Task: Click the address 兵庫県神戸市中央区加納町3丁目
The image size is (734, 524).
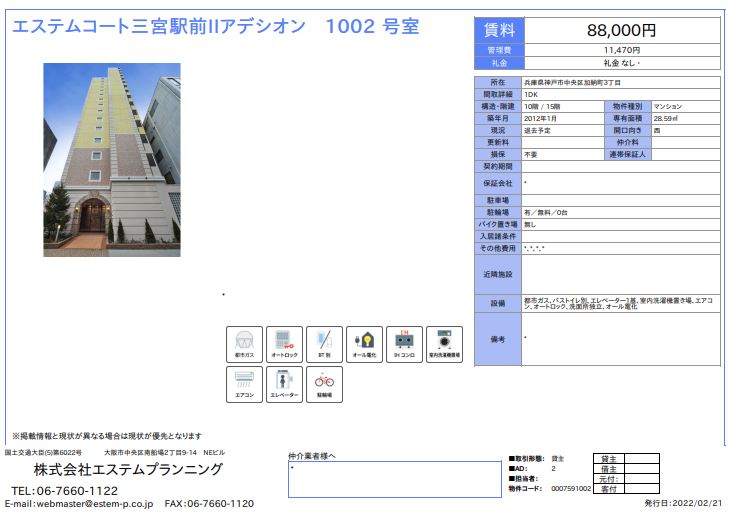Action: [572, 82]
